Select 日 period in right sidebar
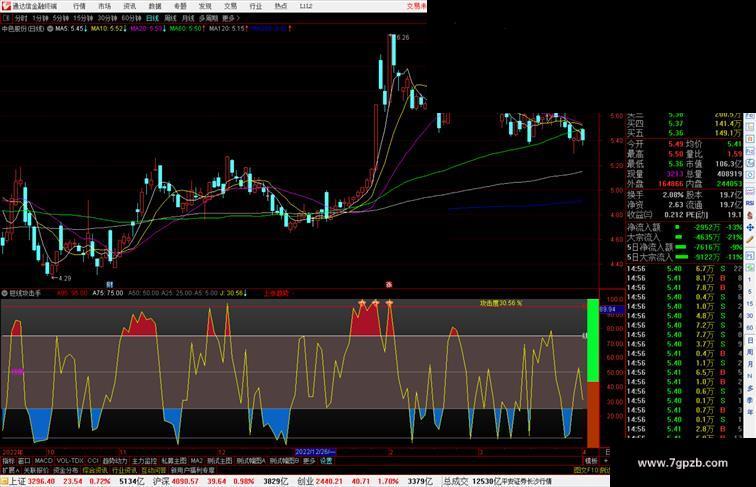The height and width of the screenshot is (487, 756). point(750,340)
